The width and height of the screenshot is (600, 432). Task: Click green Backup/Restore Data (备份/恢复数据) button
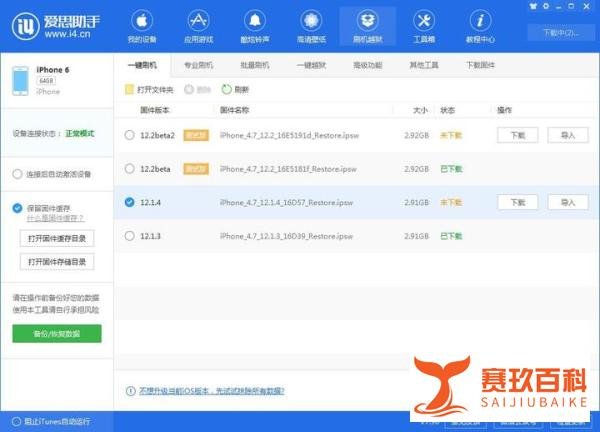(x=57, y=334)
